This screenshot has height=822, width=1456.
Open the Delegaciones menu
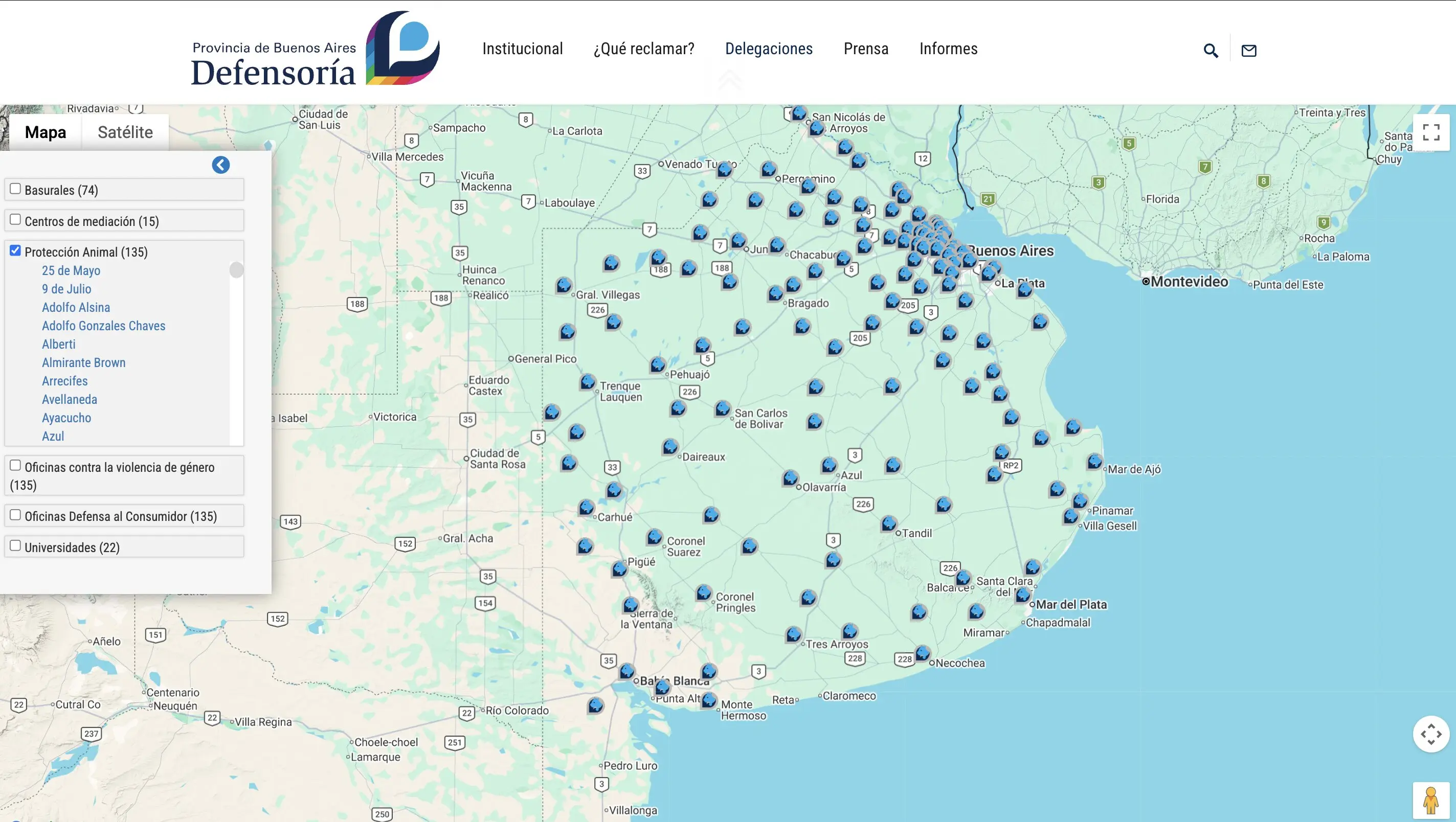coord(769,49)
